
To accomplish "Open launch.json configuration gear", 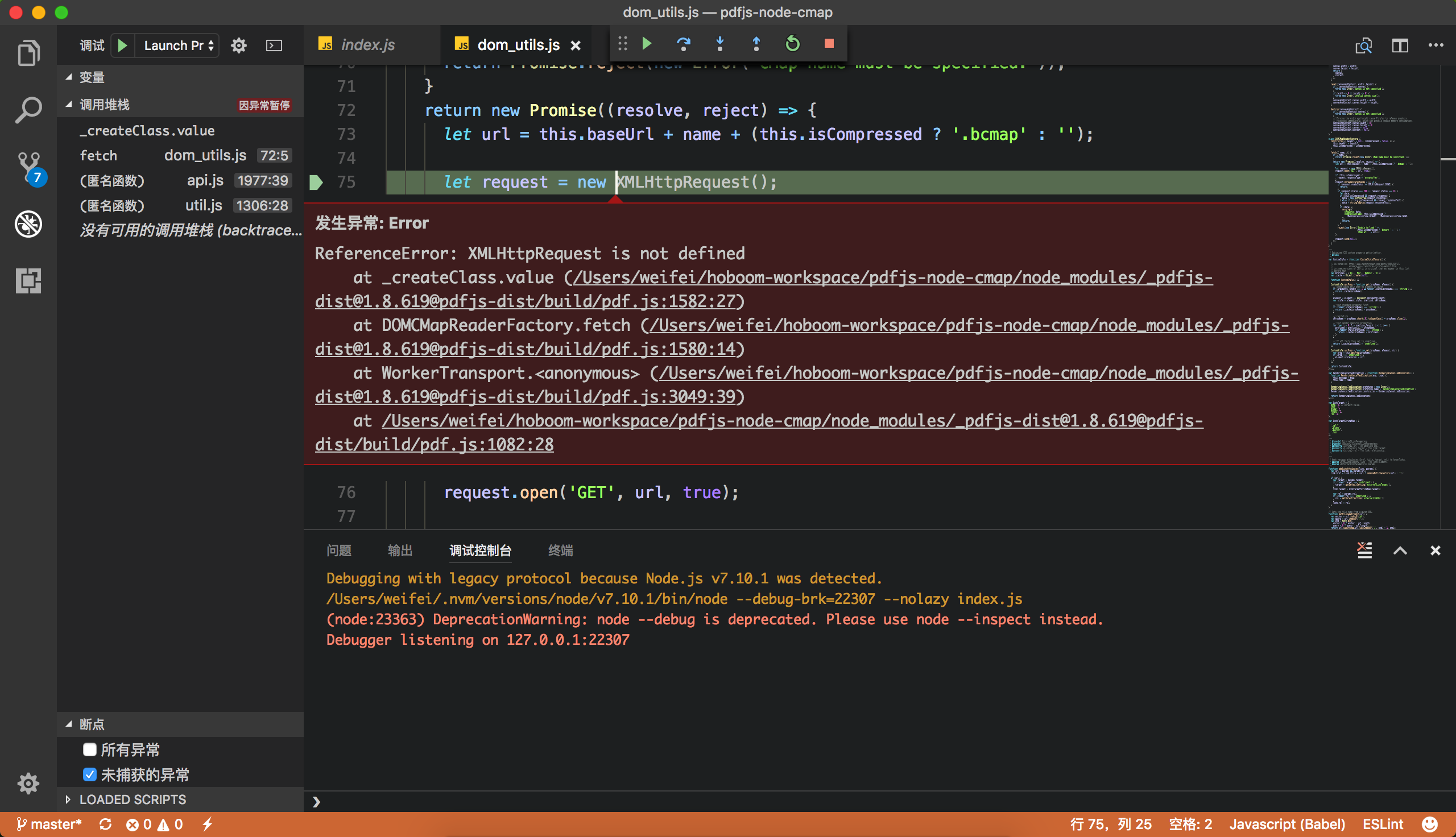I will tap(238, 45).
